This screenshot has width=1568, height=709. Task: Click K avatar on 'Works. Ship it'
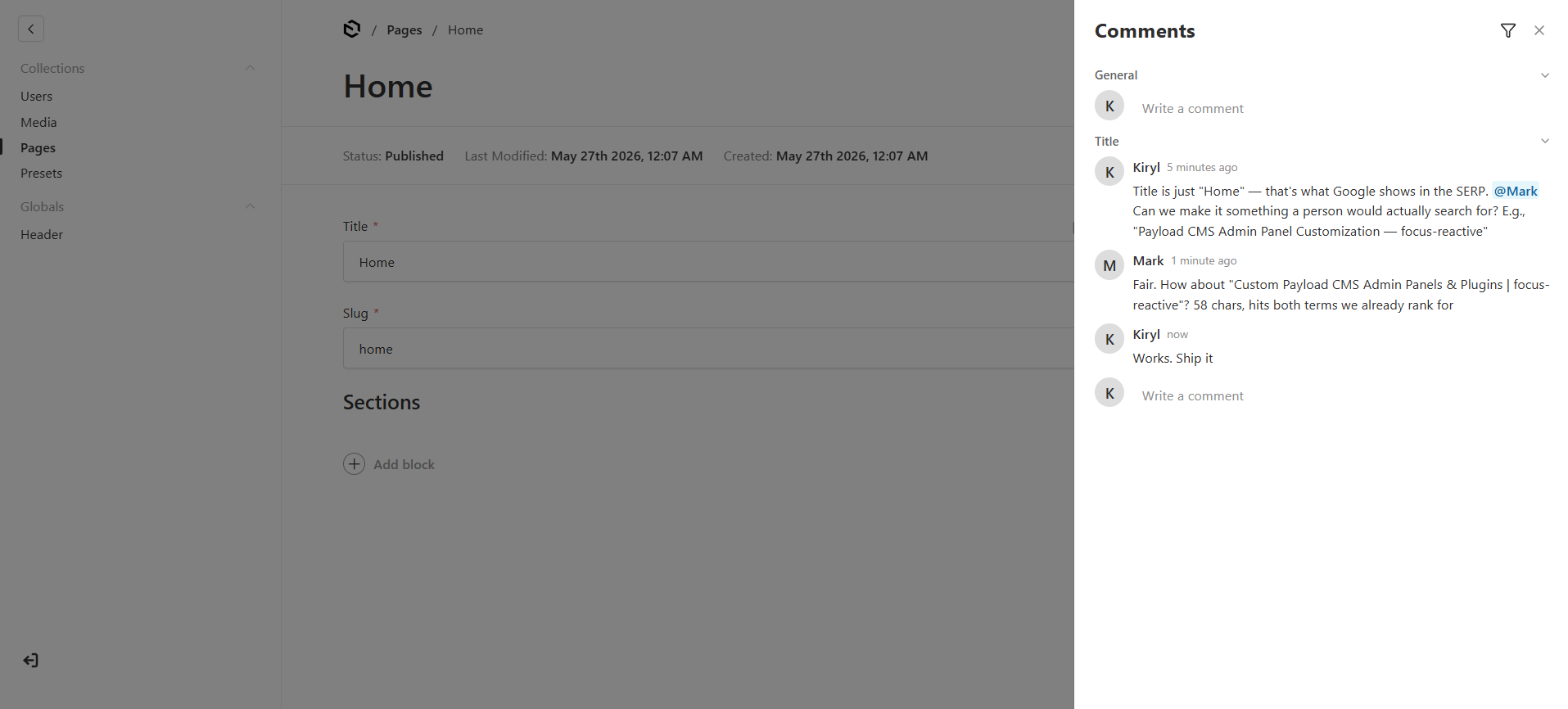tap(1109, 339)
